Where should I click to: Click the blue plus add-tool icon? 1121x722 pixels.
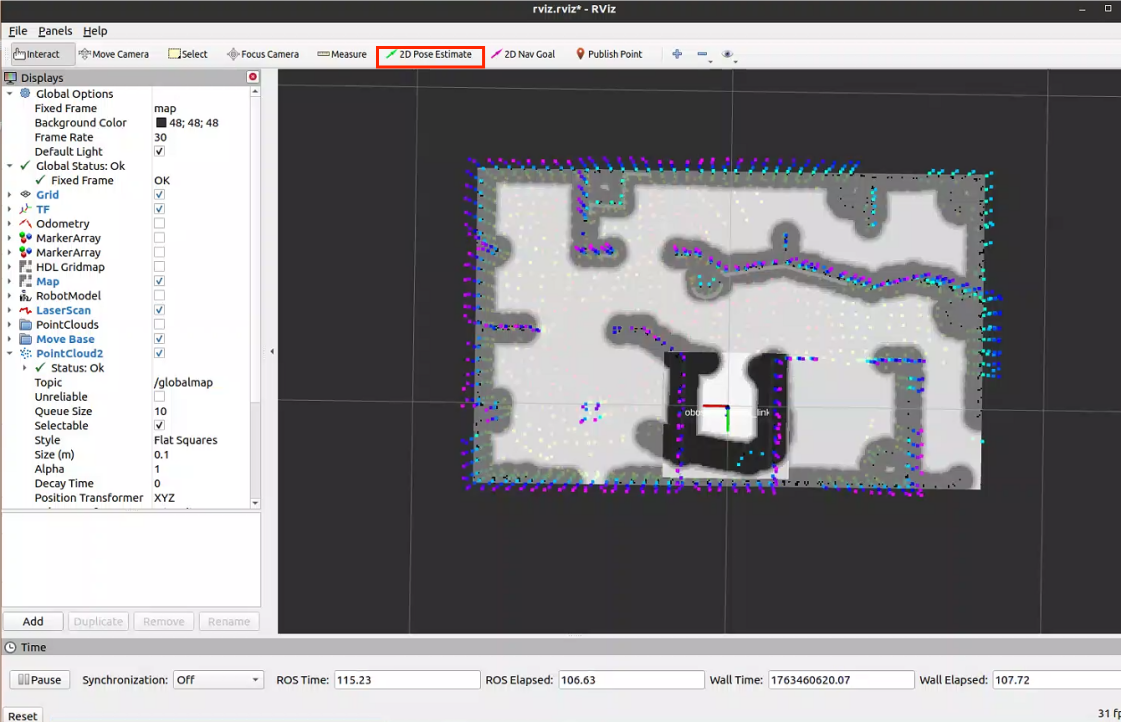click(677, 54)
